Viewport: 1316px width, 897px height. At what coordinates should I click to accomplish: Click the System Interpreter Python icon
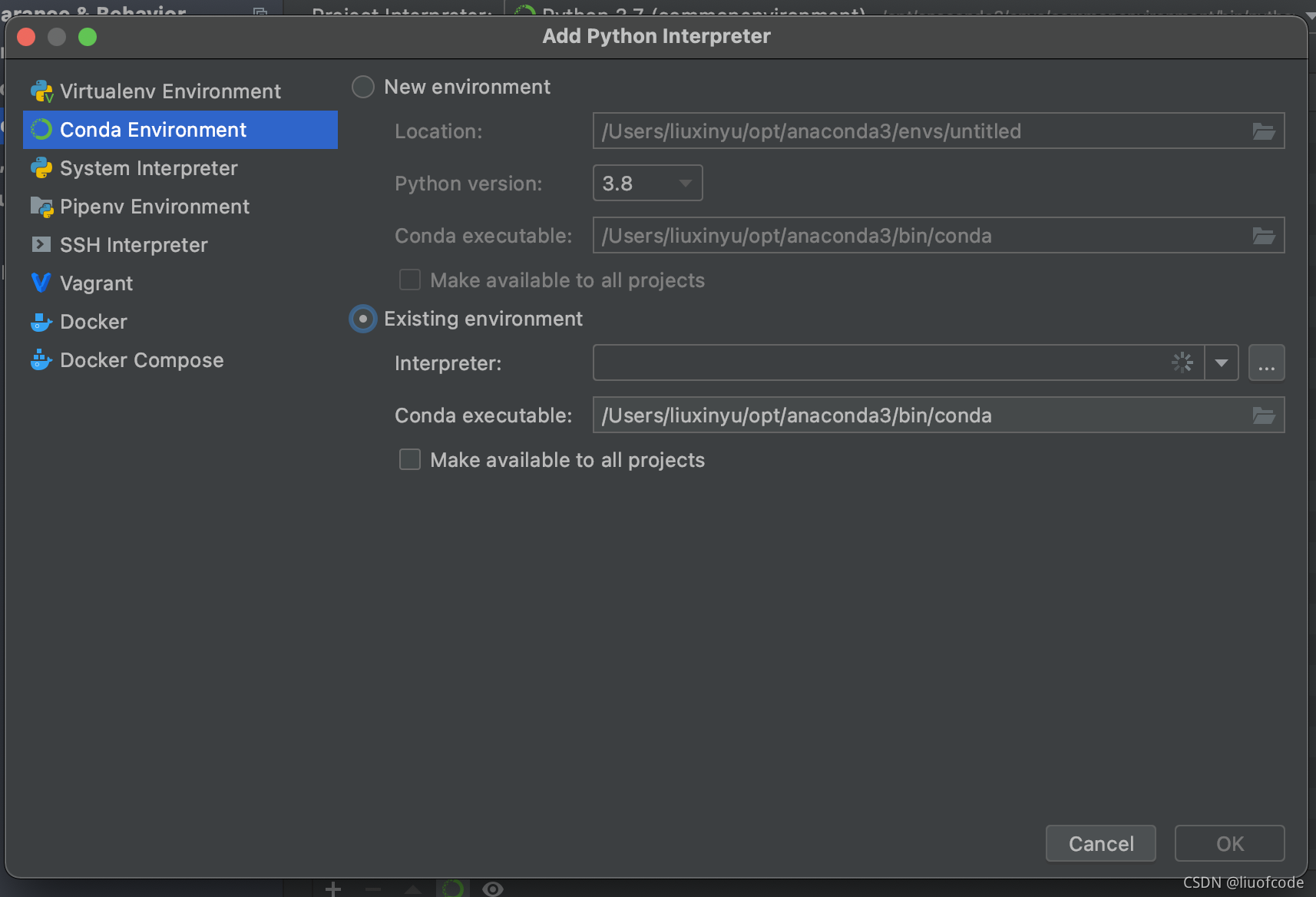(x=41, y=168)
